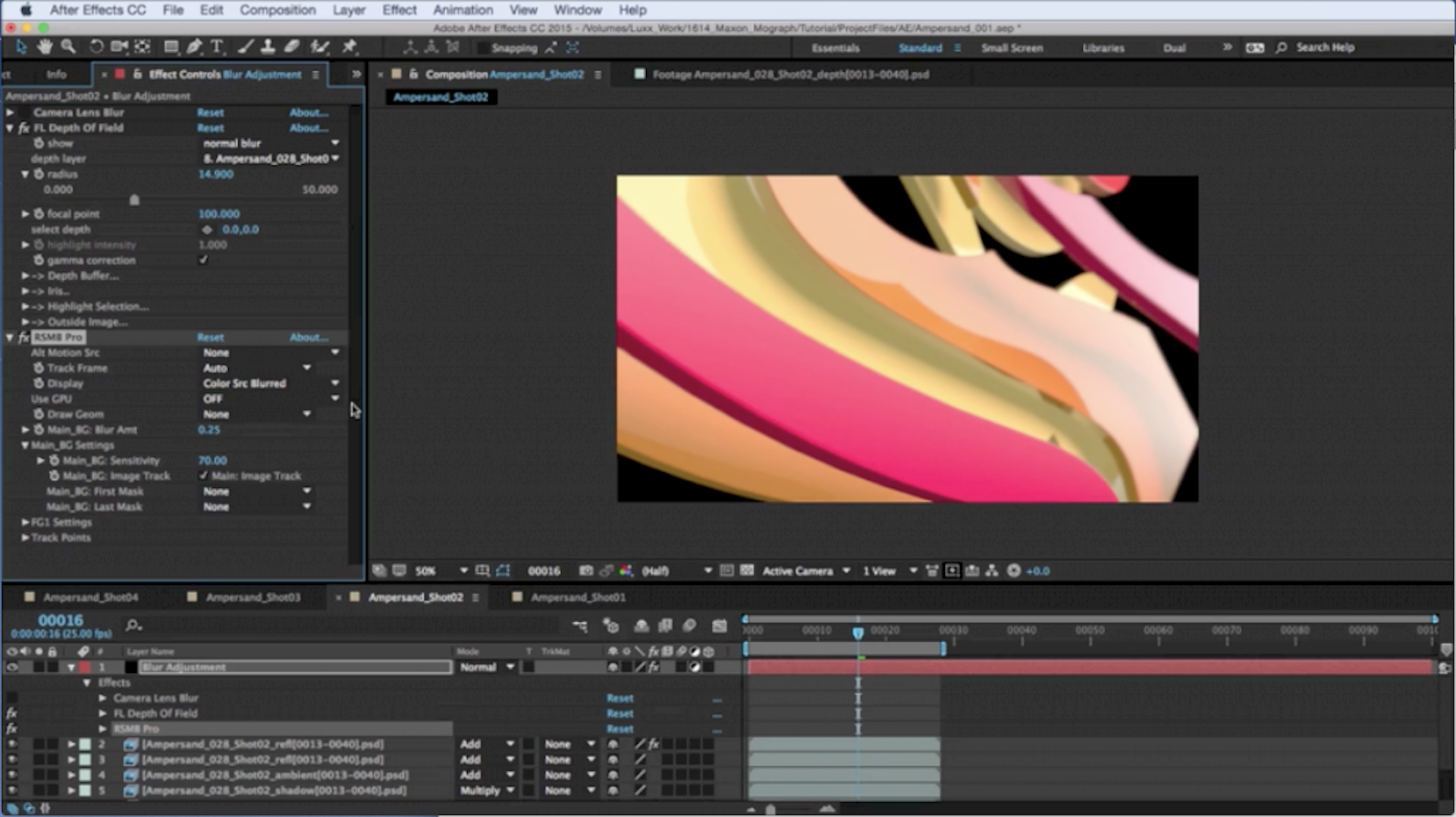The image size is (1456, 817).
Task: Select the Pan Behind anchor tool
Action: pyautogui.click(x=143, y=47)
